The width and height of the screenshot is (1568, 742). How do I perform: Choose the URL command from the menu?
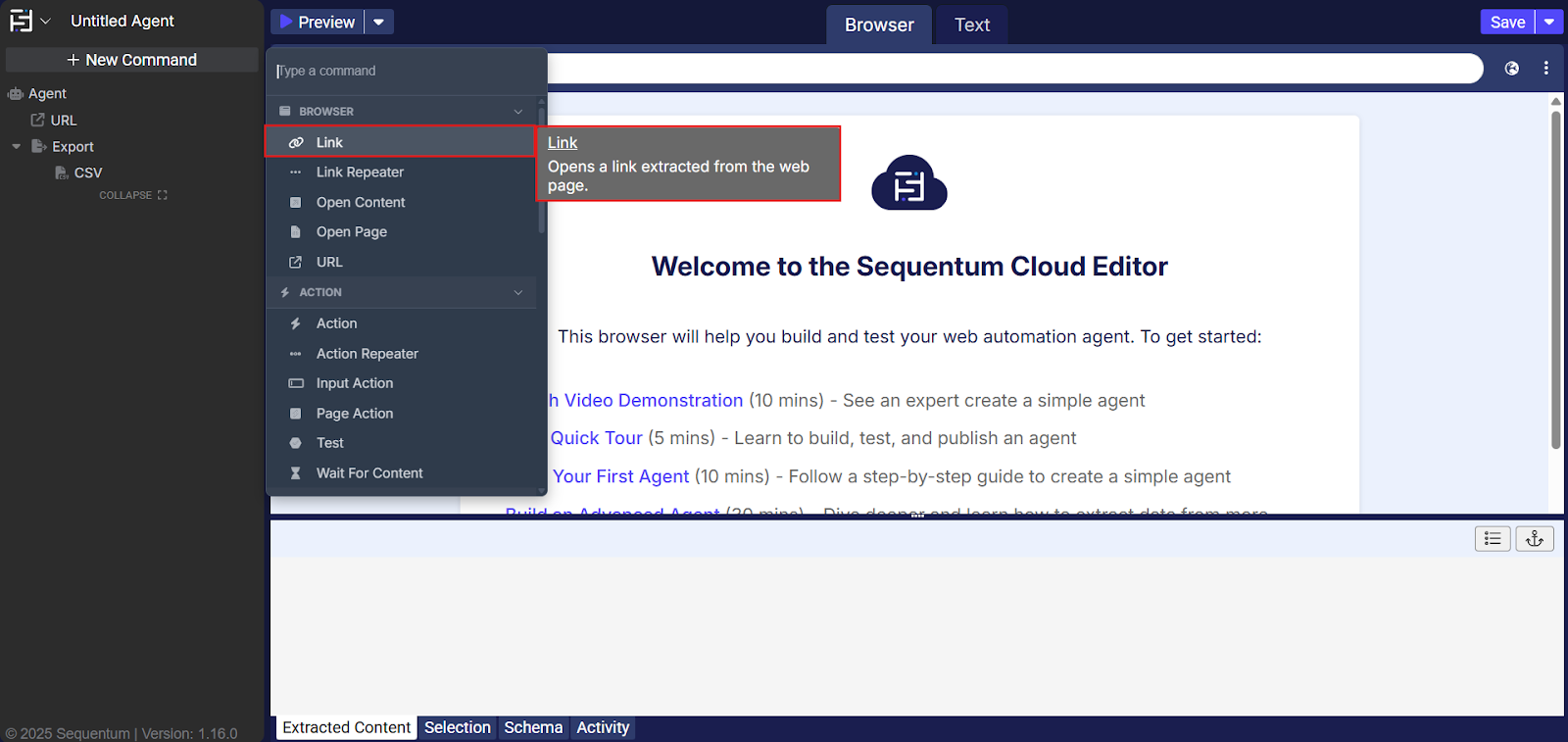(402, 263)
